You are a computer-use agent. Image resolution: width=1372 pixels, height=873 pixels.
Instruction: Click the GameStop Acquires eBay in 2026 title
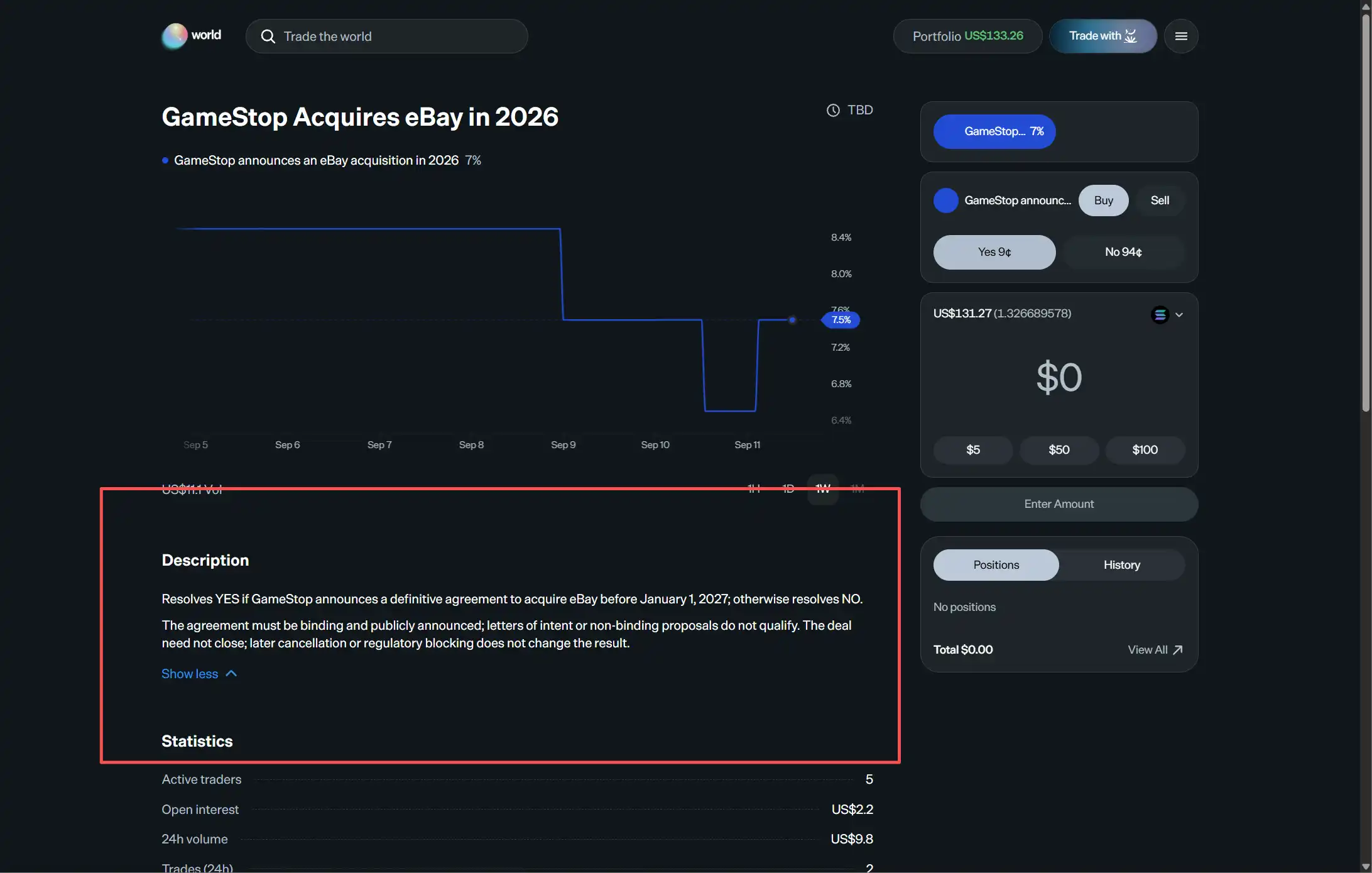click(x=360, y=117)
